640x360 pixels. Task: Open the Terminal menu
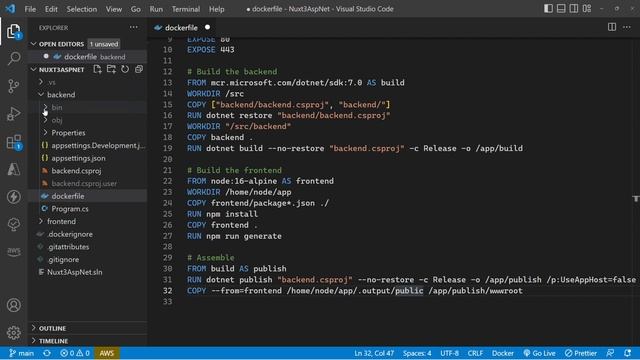click(x=186, y=9)
